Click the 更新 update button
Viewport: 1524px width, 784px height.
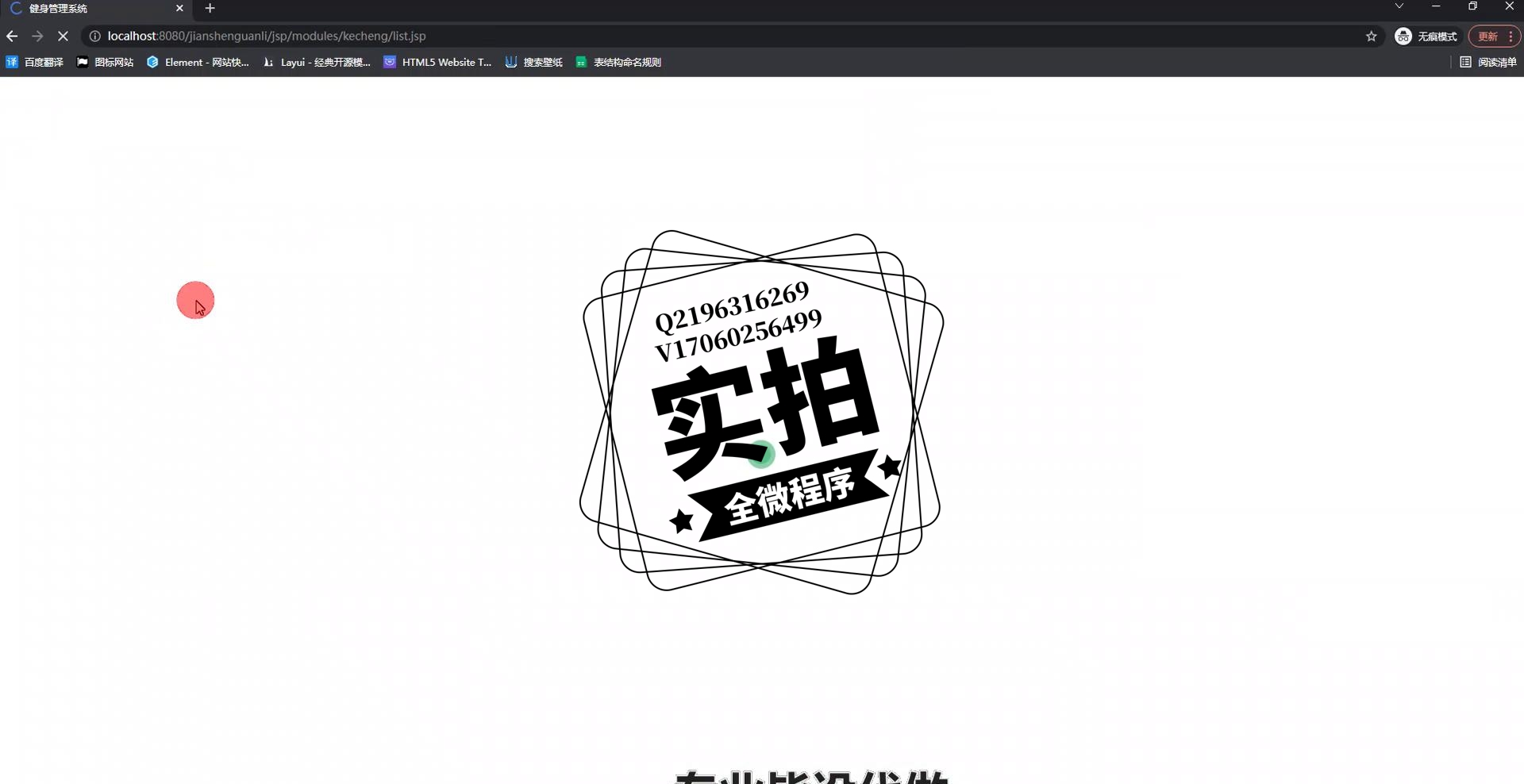coord(1487,37)
